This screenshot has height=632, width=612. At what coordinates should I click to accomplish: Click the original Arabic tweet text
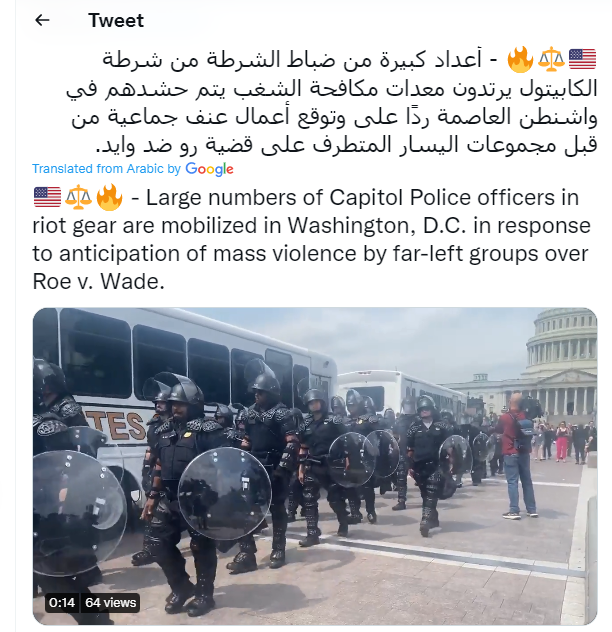tap(331, 102)
